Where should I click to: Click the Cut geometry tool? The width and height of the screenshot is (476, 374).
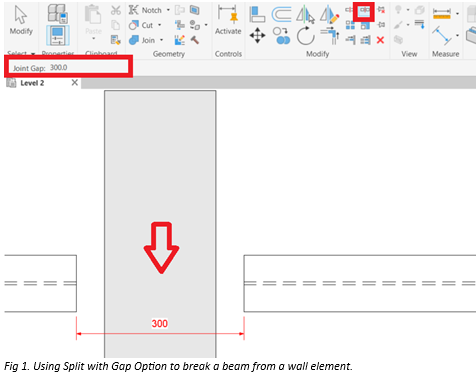(141, 25)
